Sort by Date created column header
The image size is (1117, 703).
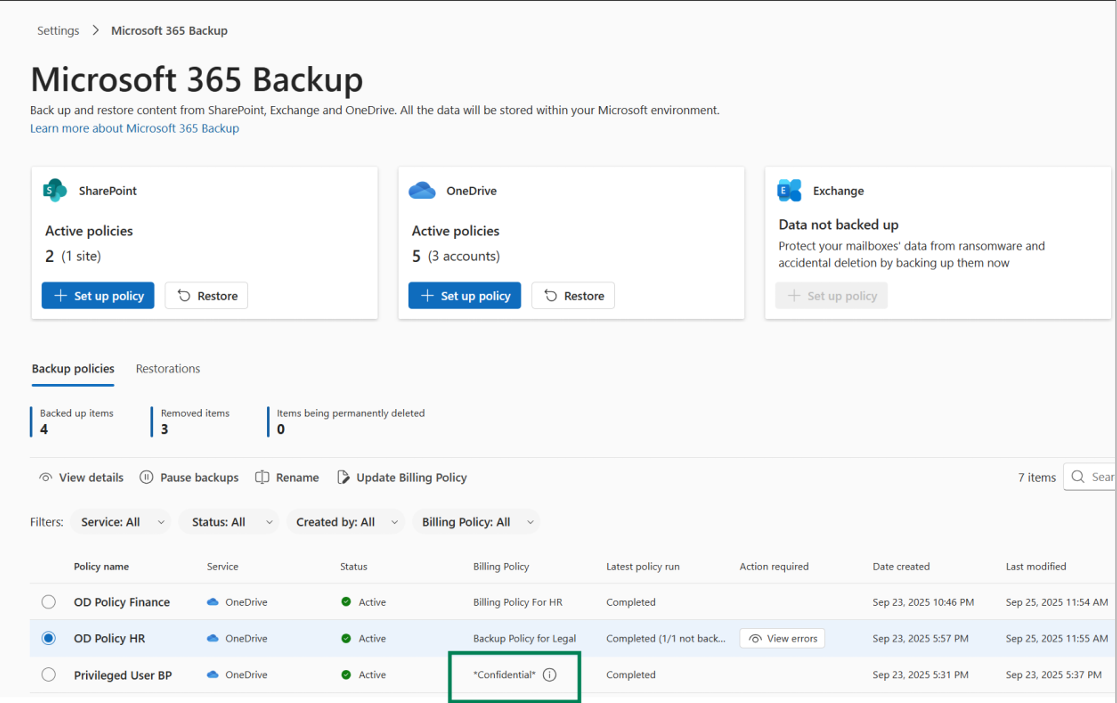pyautogui.click(x=901, y=567)
